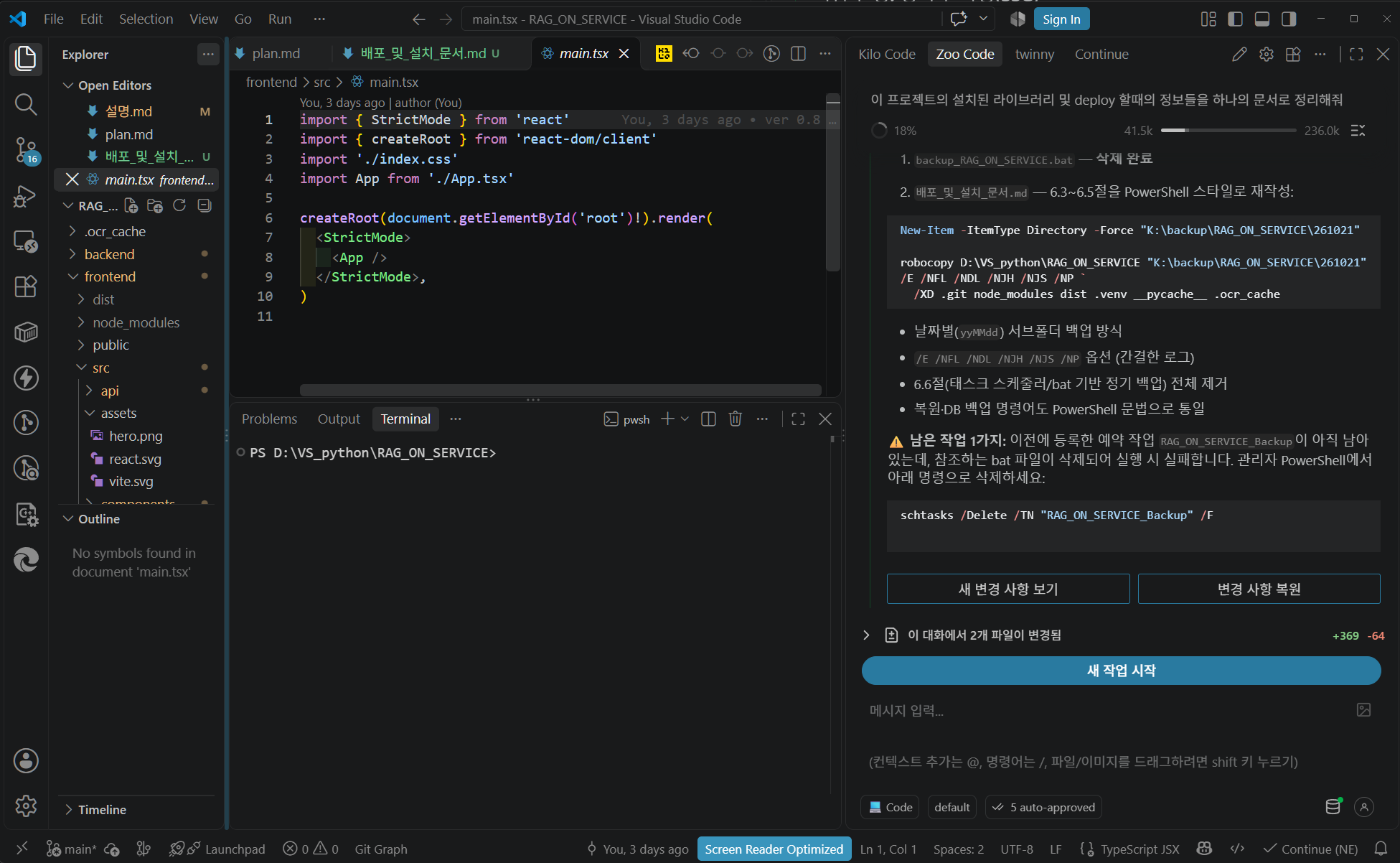
Task: Click add image icon in message box
Action: [x=1363, y=710]
